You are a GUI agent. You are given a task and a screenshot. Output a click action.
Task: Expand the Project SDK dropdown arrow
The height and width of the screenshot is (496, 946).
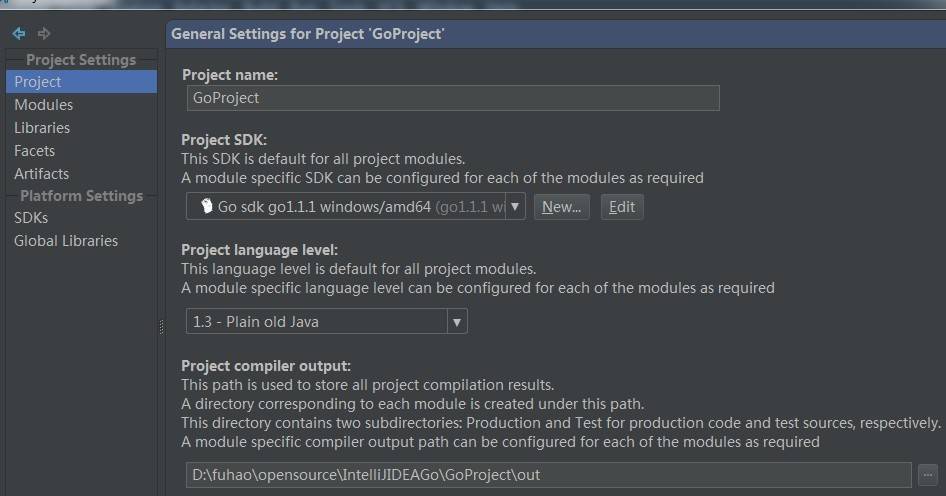pos(515,207)
